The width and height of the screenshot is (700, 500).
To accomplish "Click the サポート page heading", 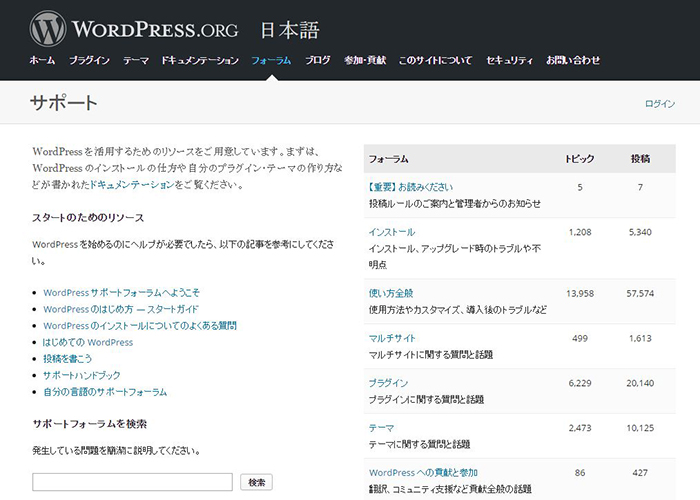I will [63, 103].
